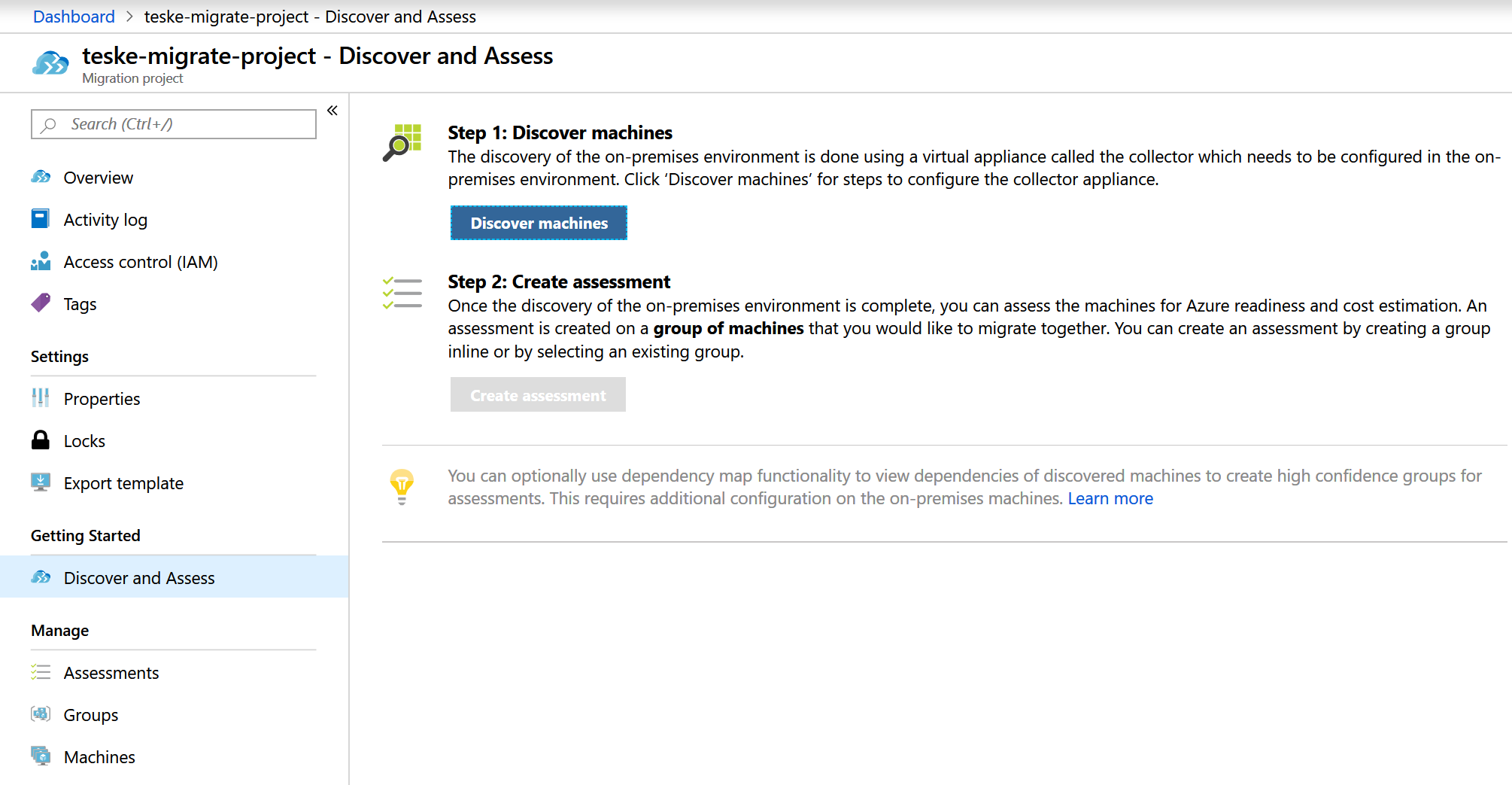Focus the Search (Ctrl+/) input field

(174, 124)
